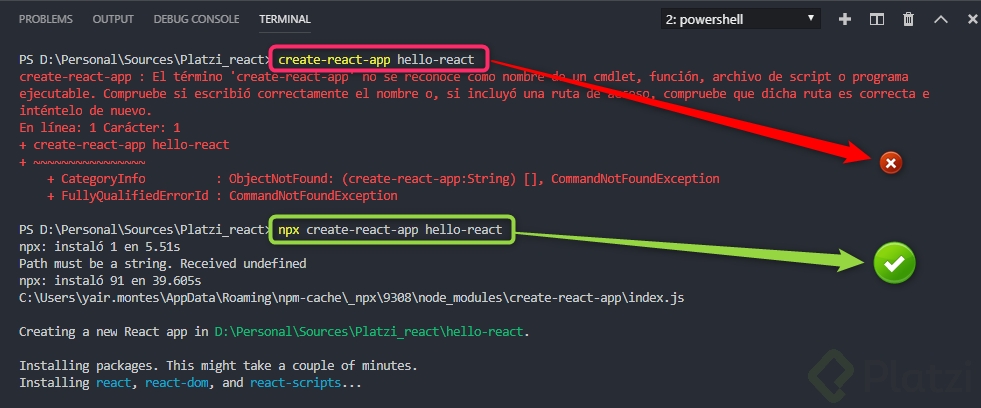Click 'npx: instaló 91 en 39.605s' line

click(x=110, y=280)
